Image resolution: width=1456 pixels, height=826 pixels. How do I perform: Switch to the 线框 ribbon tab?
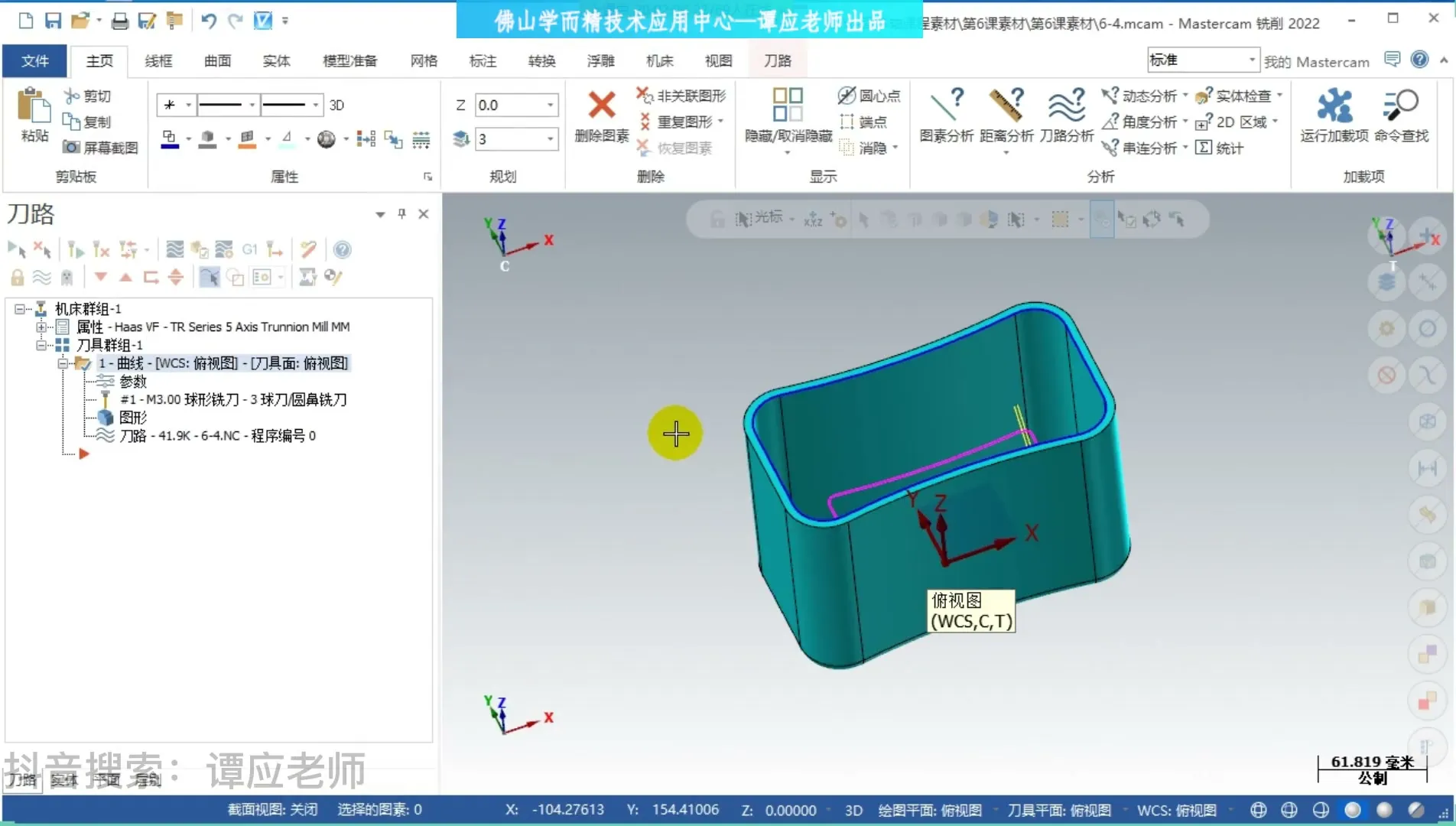pyautogui.click(x=158, y=60)
